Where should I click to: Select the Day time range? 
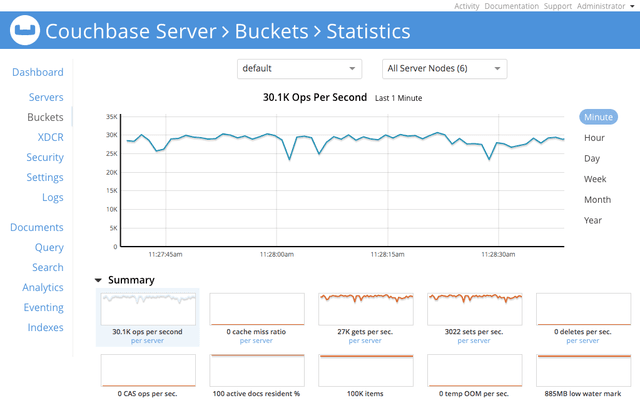[x=592, y=159]
